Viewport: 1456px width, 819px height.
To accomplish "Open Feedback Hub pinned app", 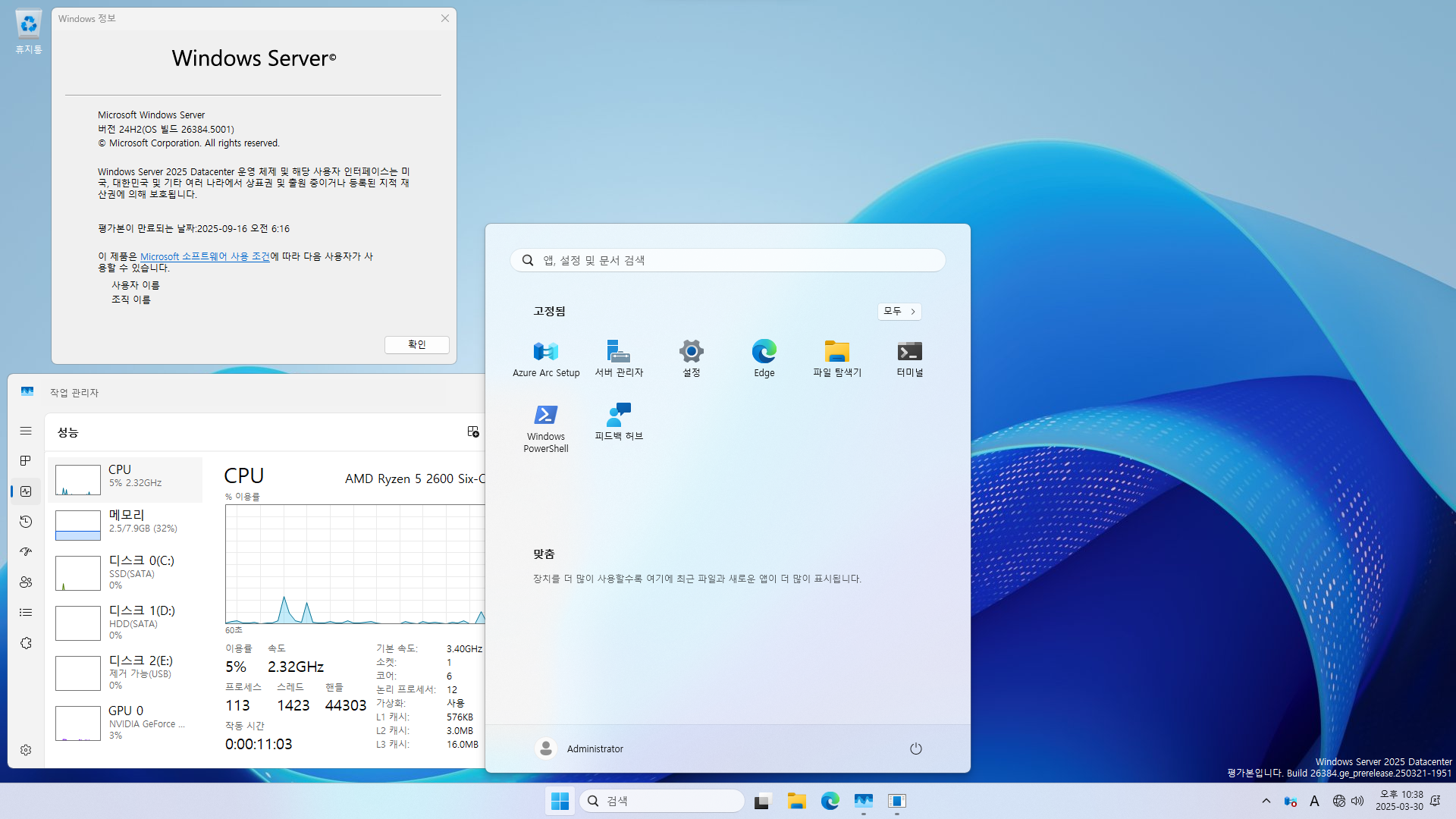I will pyautogui.click(x=619, y=422).
